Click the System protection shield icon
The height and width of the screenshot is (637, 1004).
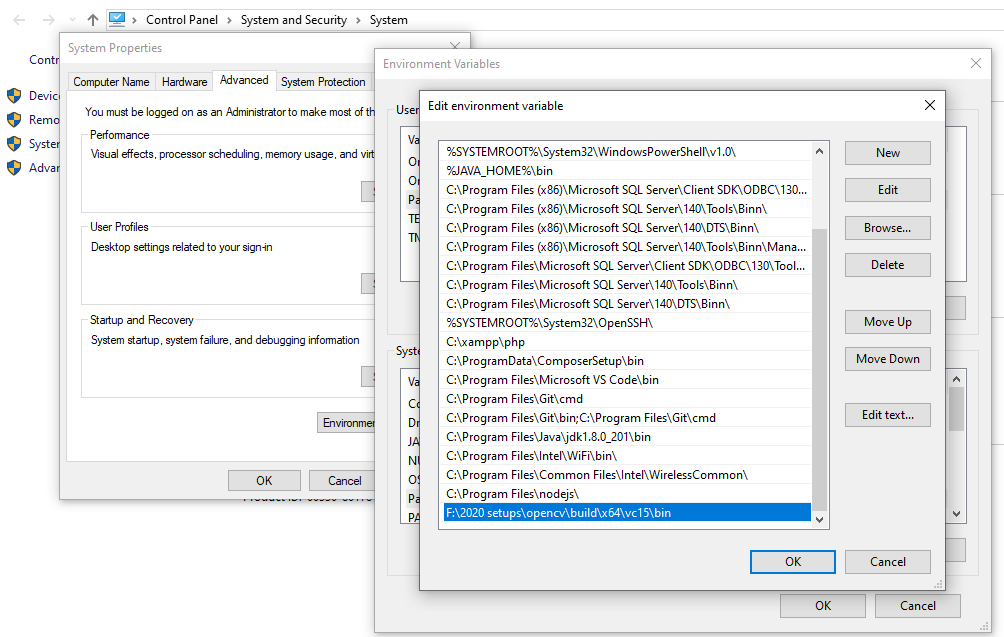[x=14, y=143]
